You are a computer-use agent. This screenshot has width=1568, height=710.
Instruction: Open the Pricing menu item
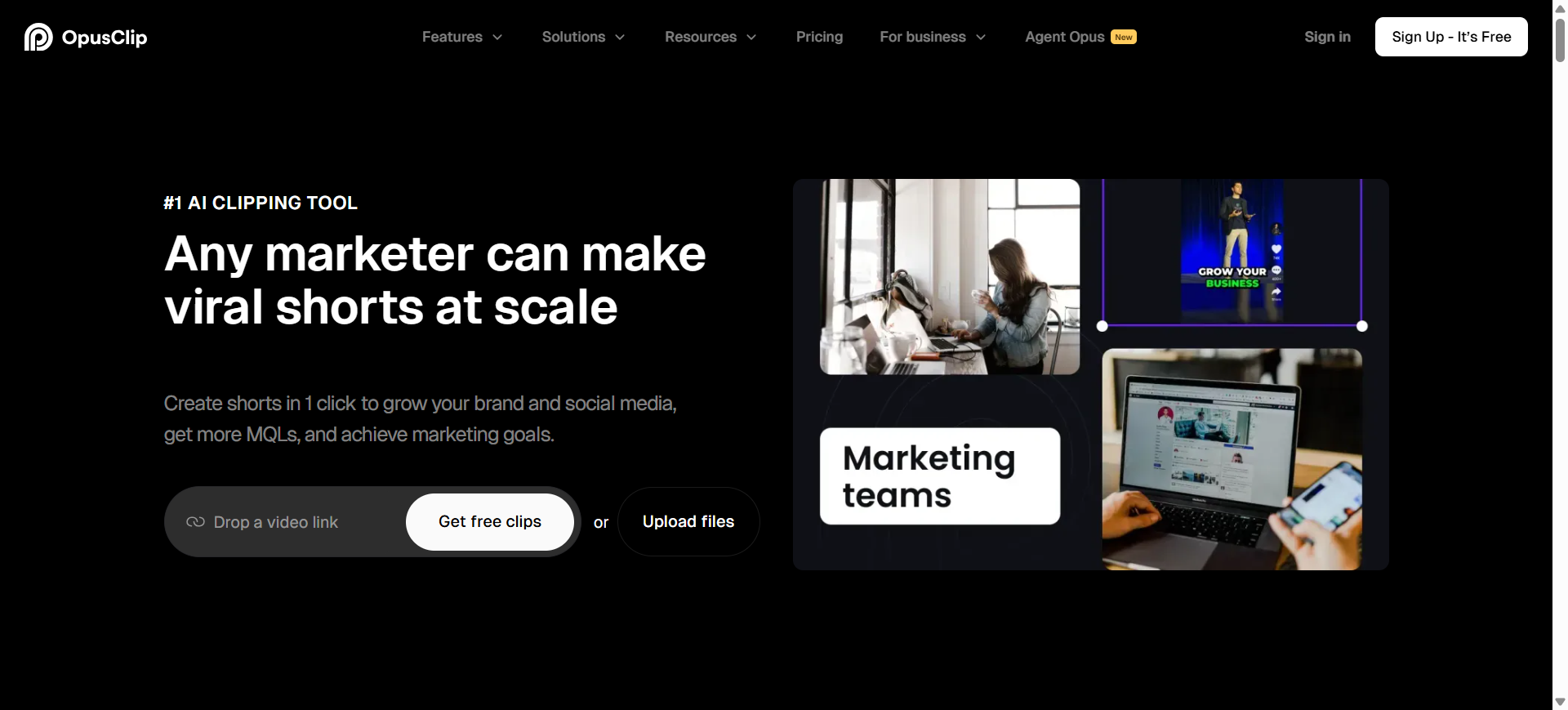pyautogui.click(x=819, y=37)
